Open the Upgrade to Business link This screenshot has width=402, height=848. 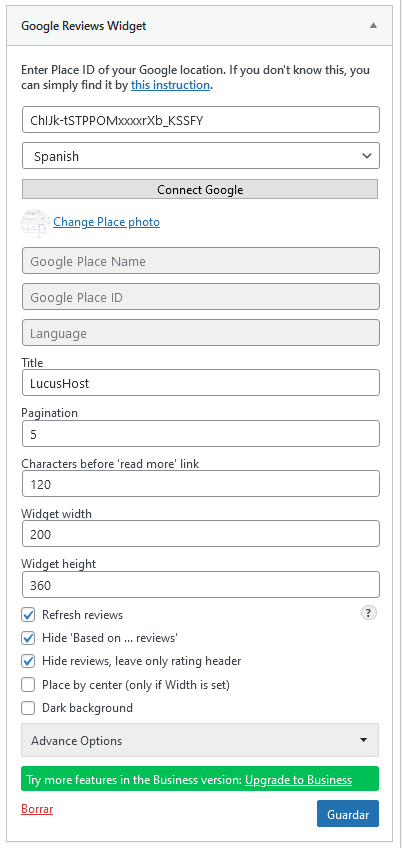tap(298, 780)
